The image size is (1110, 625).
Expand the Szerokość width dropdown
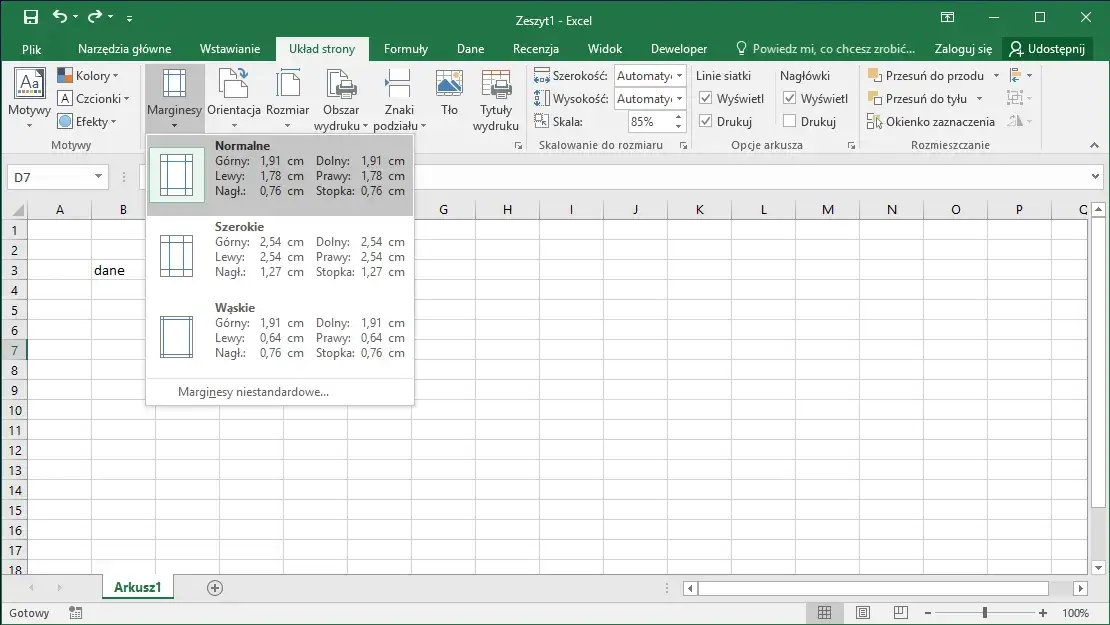coord(679,76)
